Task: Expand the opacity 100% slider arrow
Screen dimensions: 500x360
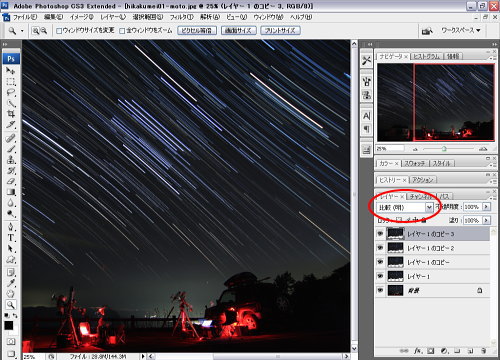Action: [x=486, y=207]
